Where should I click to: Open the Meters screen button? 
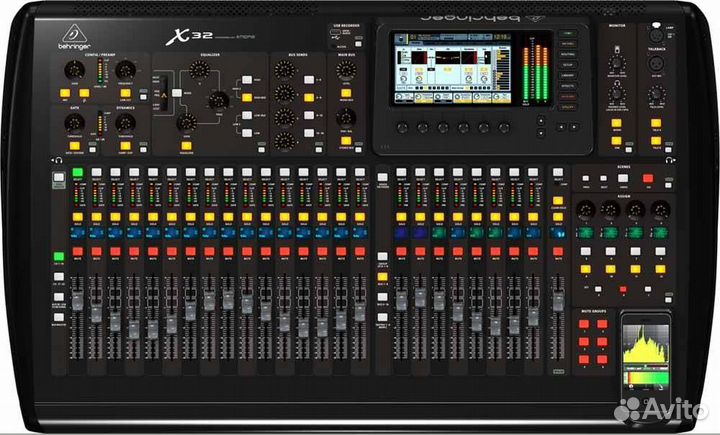point(568,44)
